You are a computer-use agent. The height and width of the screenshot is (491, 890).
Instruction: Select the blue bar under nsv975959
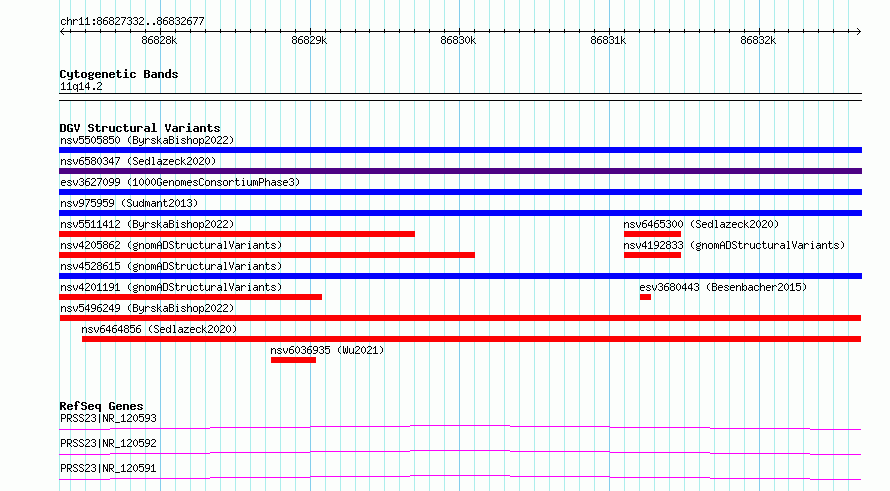(460, 213)
